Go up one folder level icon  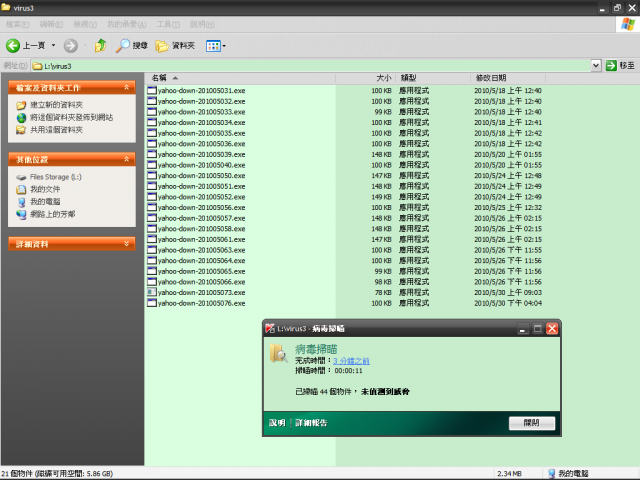(x=100, y=45)
